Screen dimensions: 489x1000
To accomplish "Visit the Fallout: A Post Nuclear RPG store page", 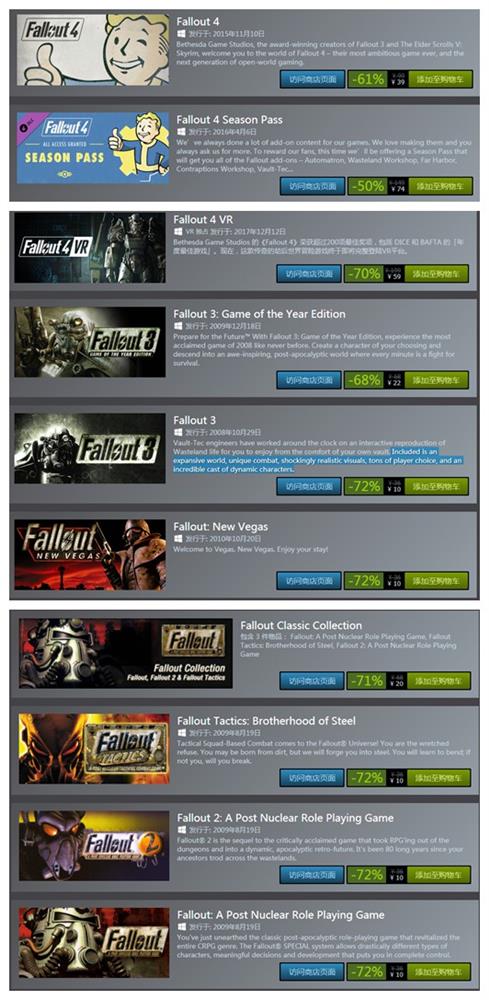I will [x=312, y=971].
